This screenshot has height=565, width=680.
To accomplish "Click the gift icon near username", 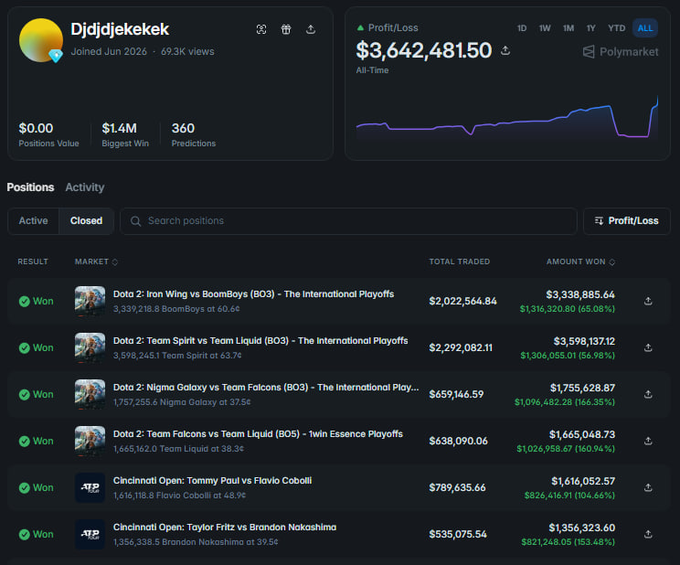I will point(286,29).
